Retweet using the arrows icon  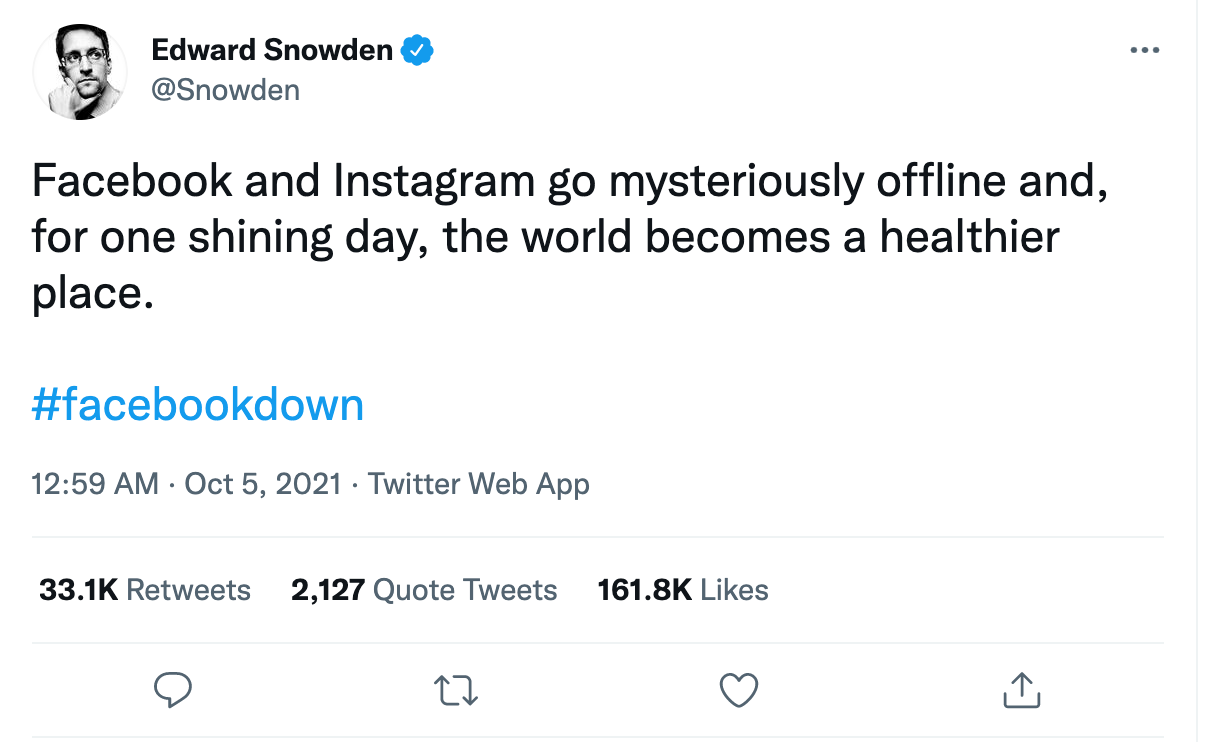pos(456,690)
